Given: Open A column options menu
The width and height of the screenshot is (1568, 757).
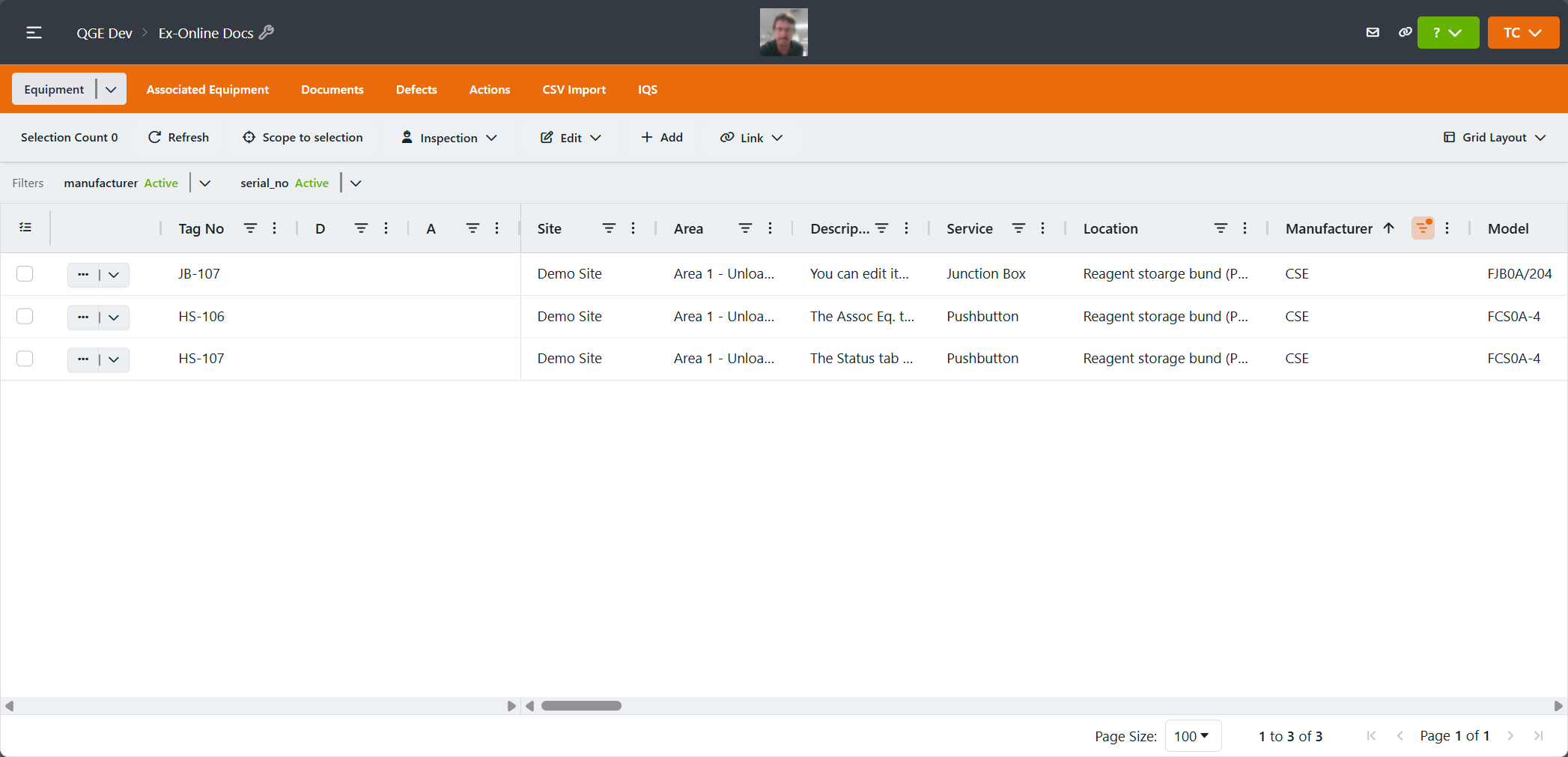Looking at the screenshot, I should pyautogui.click(x=497, y=228).
